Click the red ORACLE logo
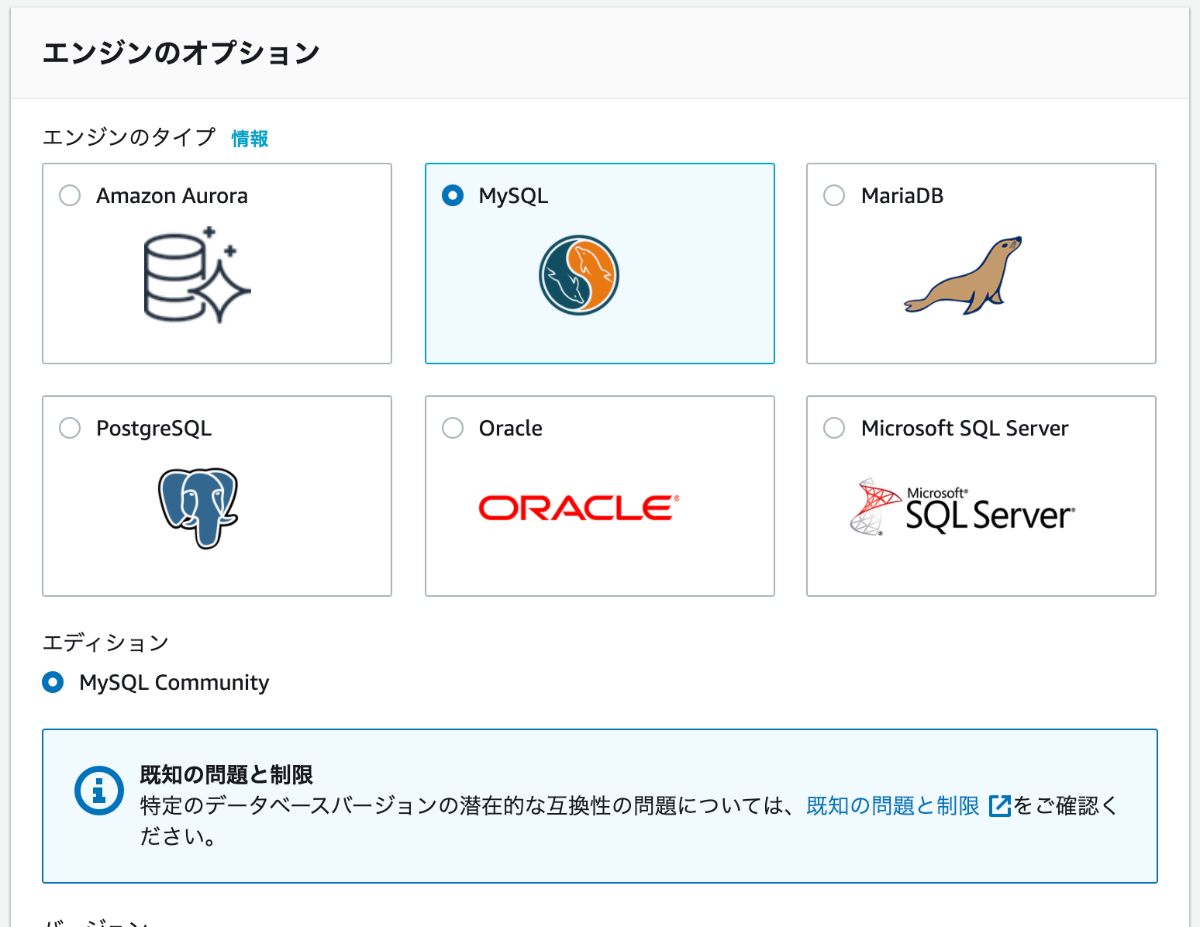Image resolution: width=1200 pixels, height=927 pixels. click(x=579, y=508)
